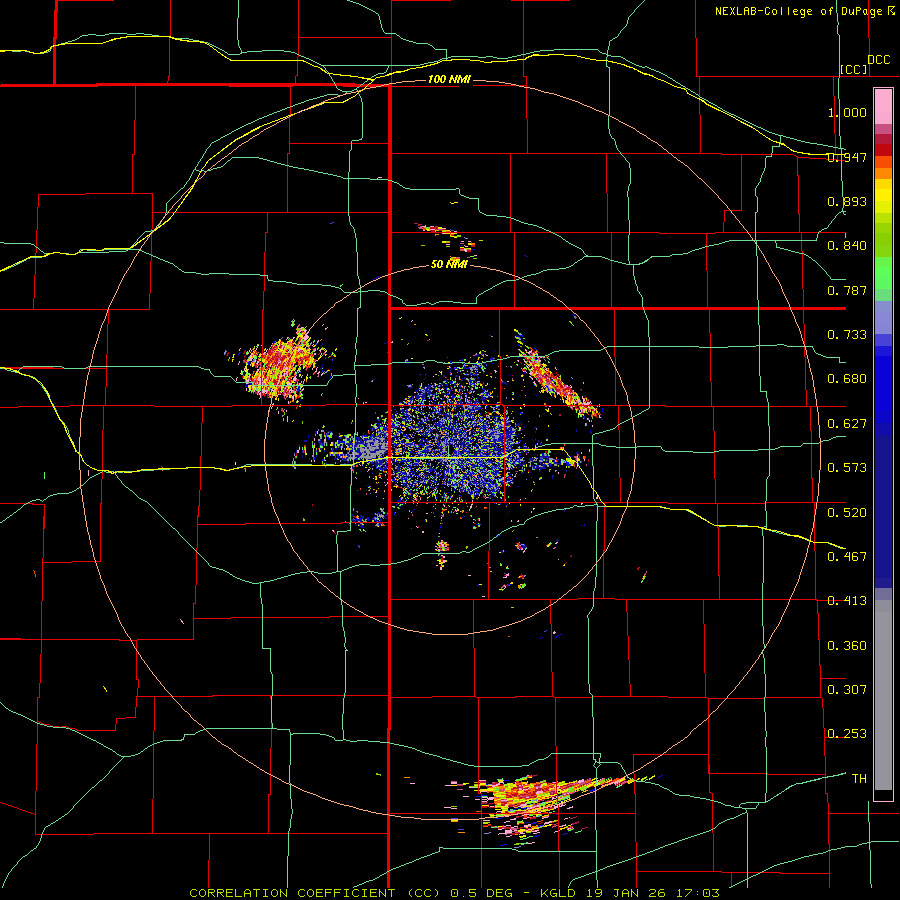The width and height of the screenshot is (900, 900).
Task: Pick the dark red color bar segment
Action: tap(883, 150)
